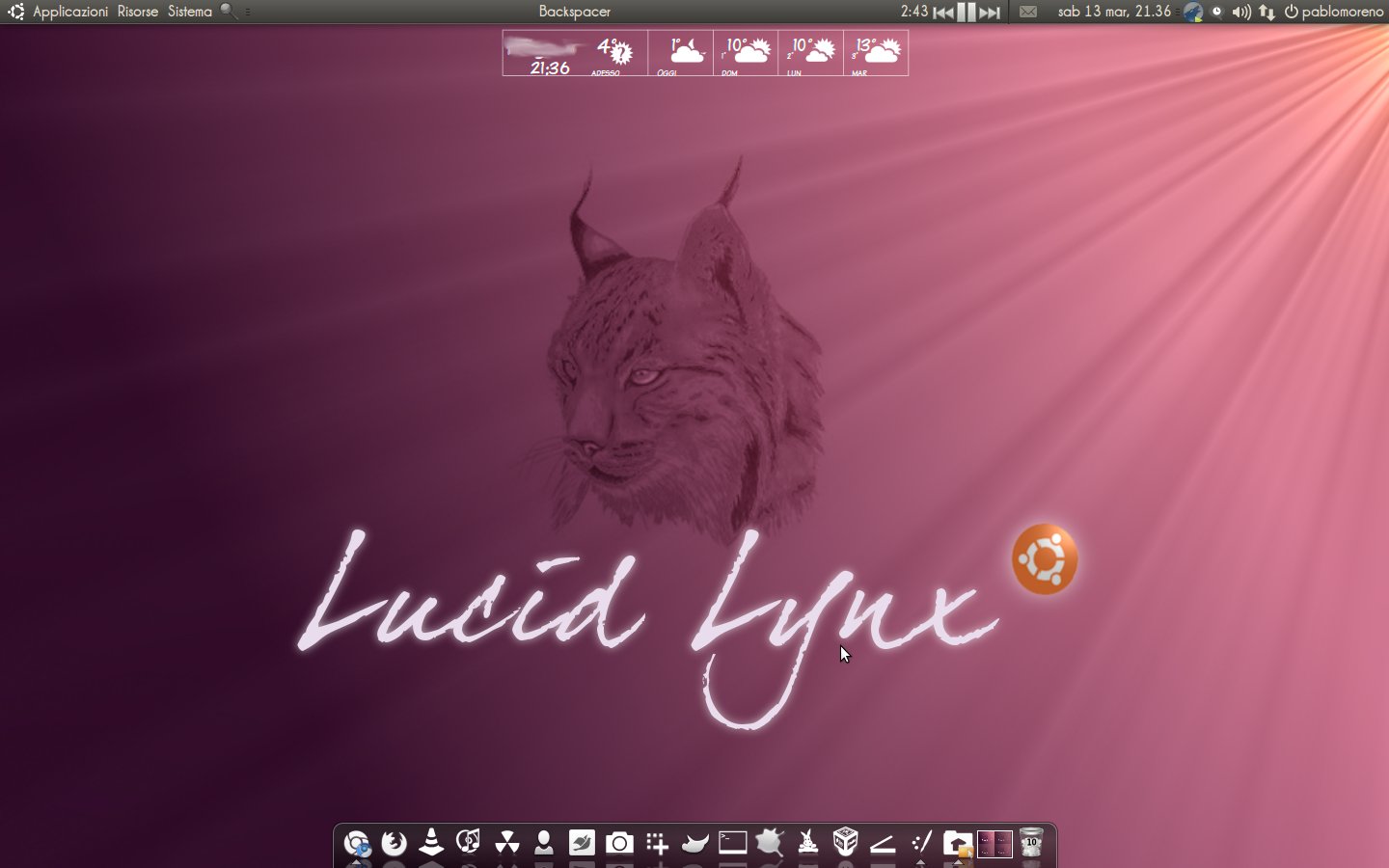Launch the dotted grid plus icon app
The width and height of the screenshot is (1389, 868).
pyautogui.click(x=657, y=844)
